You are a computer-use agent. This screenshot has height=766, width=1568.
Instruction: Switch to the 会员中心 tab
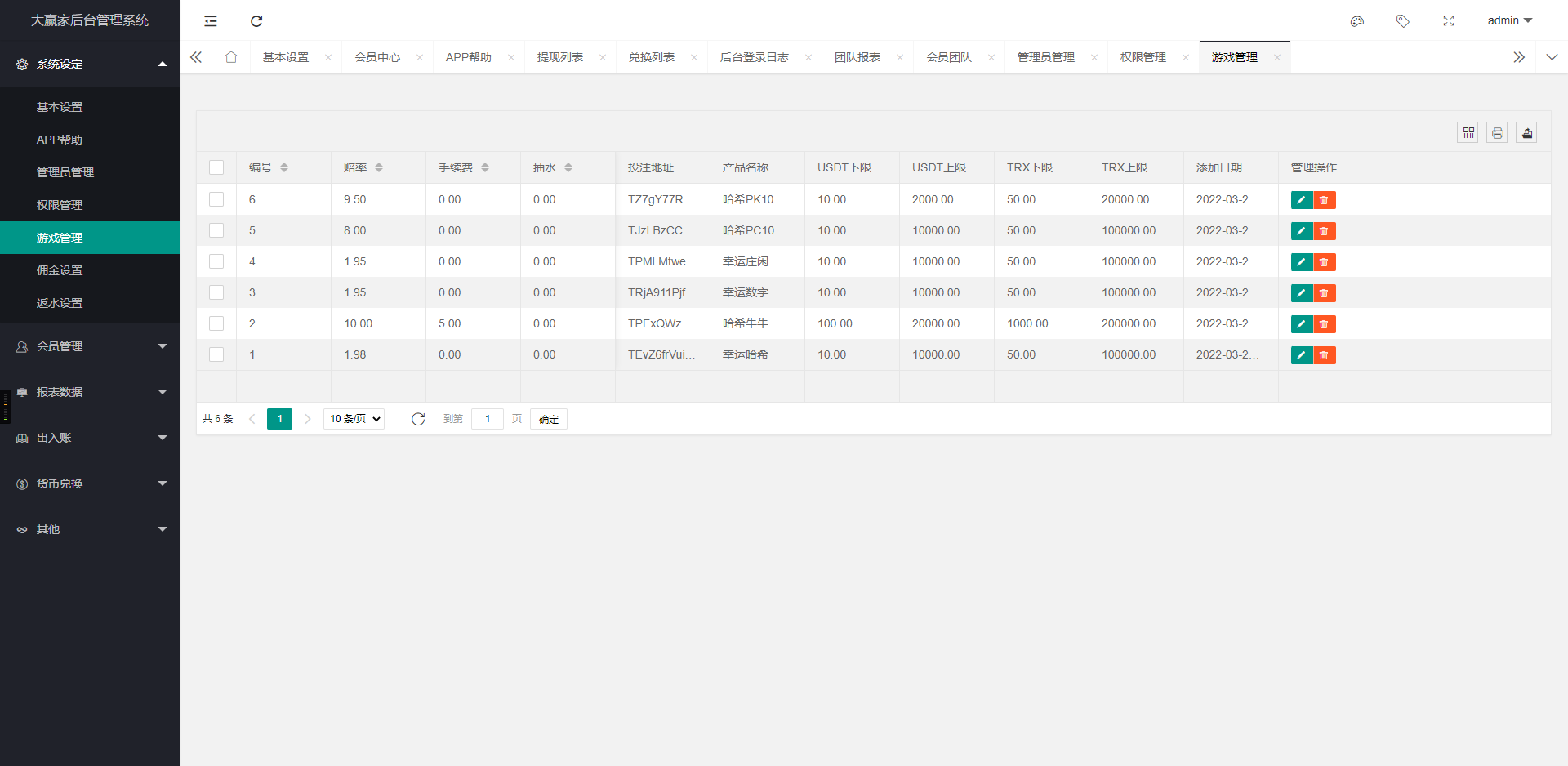377,57
